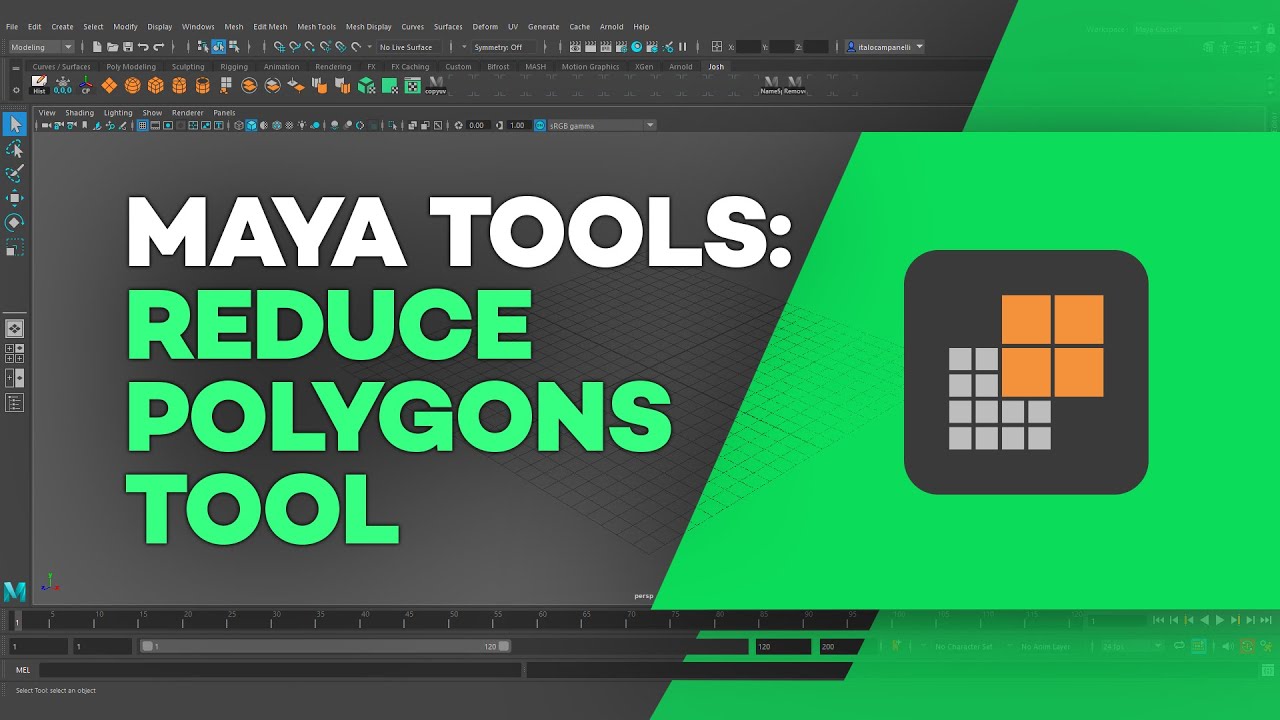
Task: Click the playback end time field 120
Action: click(x=782, y=647)
